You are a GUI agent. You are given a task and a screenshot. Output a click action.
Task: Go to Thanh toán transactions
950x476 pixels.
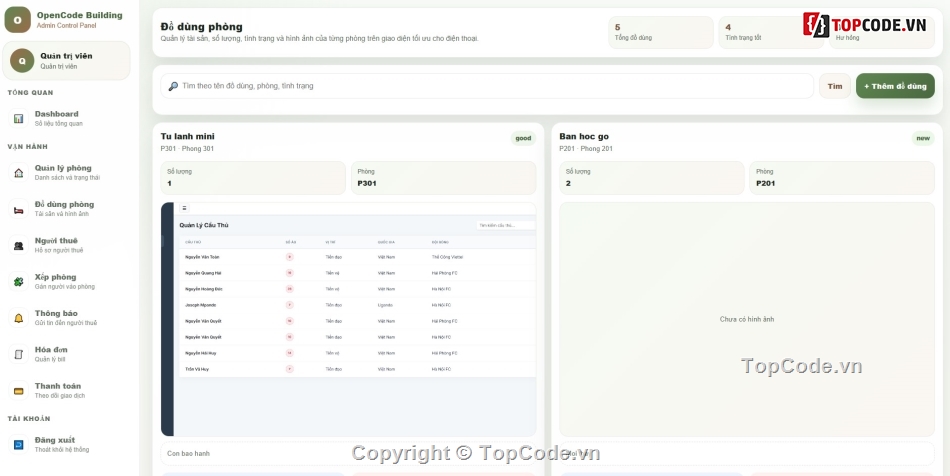tap(69, 391)
